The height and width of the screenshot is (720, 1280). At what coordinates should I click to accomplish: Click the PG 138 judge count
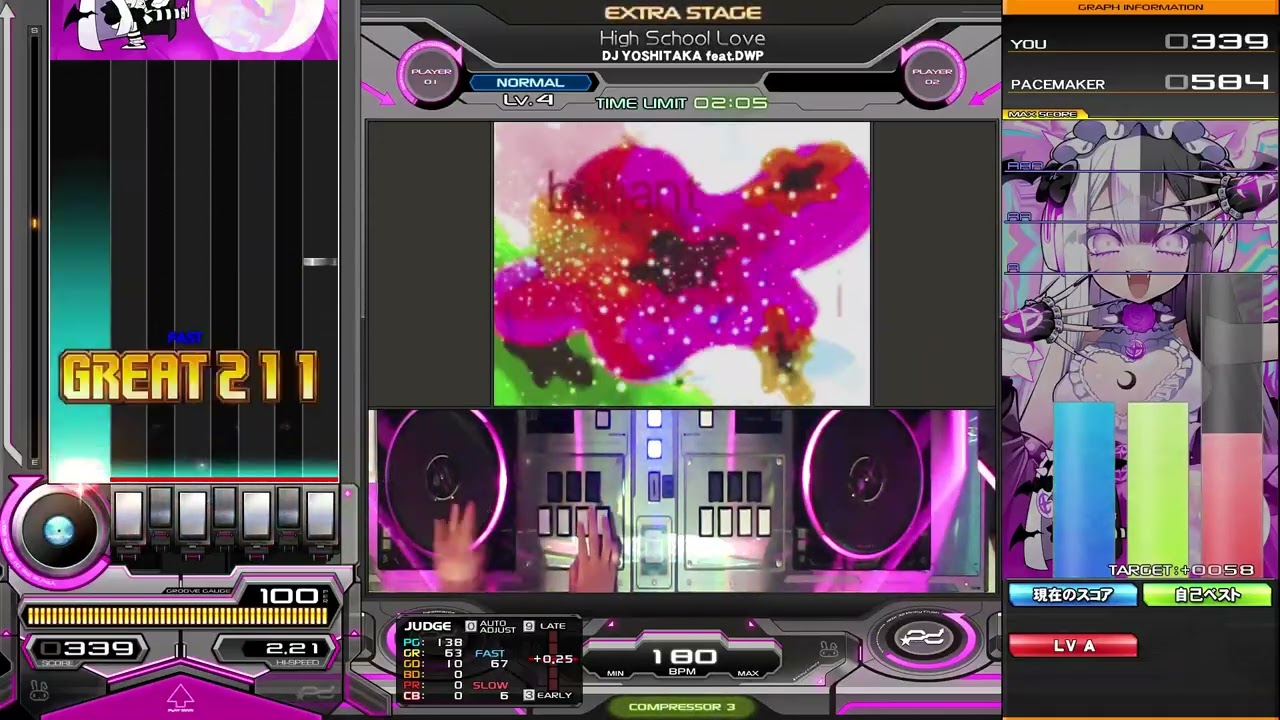click(433, 643)
